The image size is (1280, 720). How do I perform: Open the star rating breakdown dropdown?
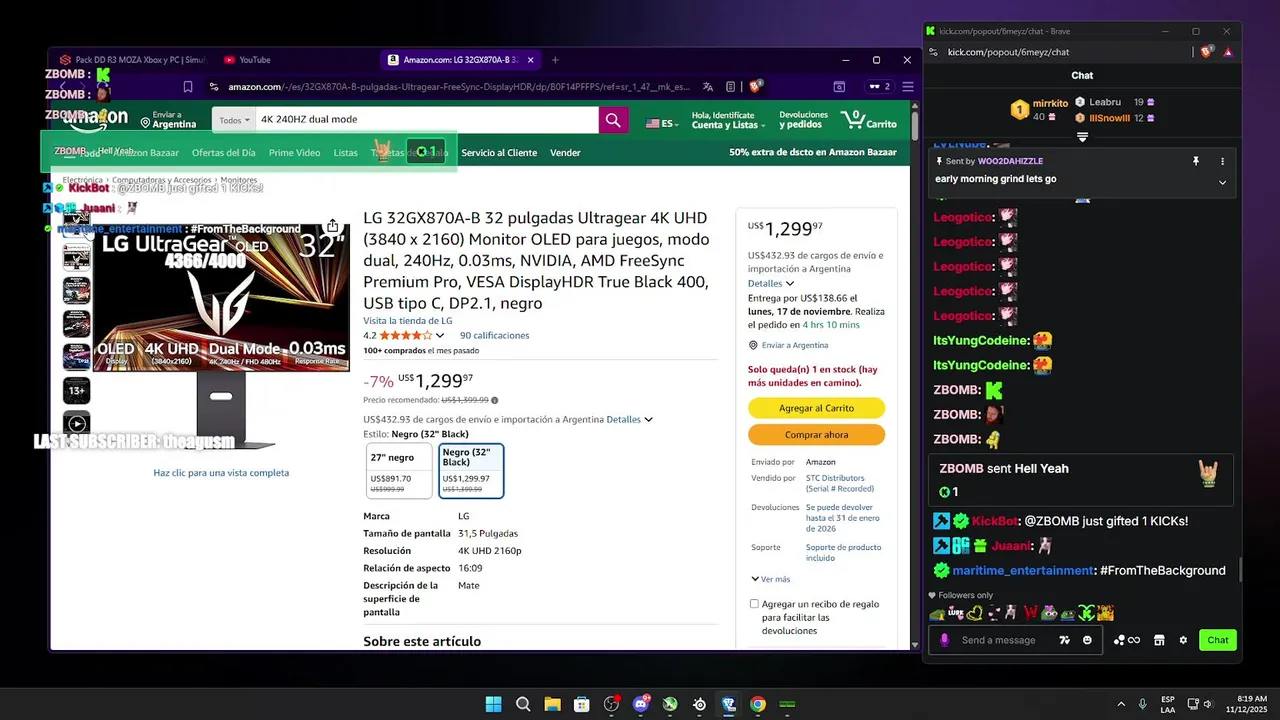[x=439, y=335]
